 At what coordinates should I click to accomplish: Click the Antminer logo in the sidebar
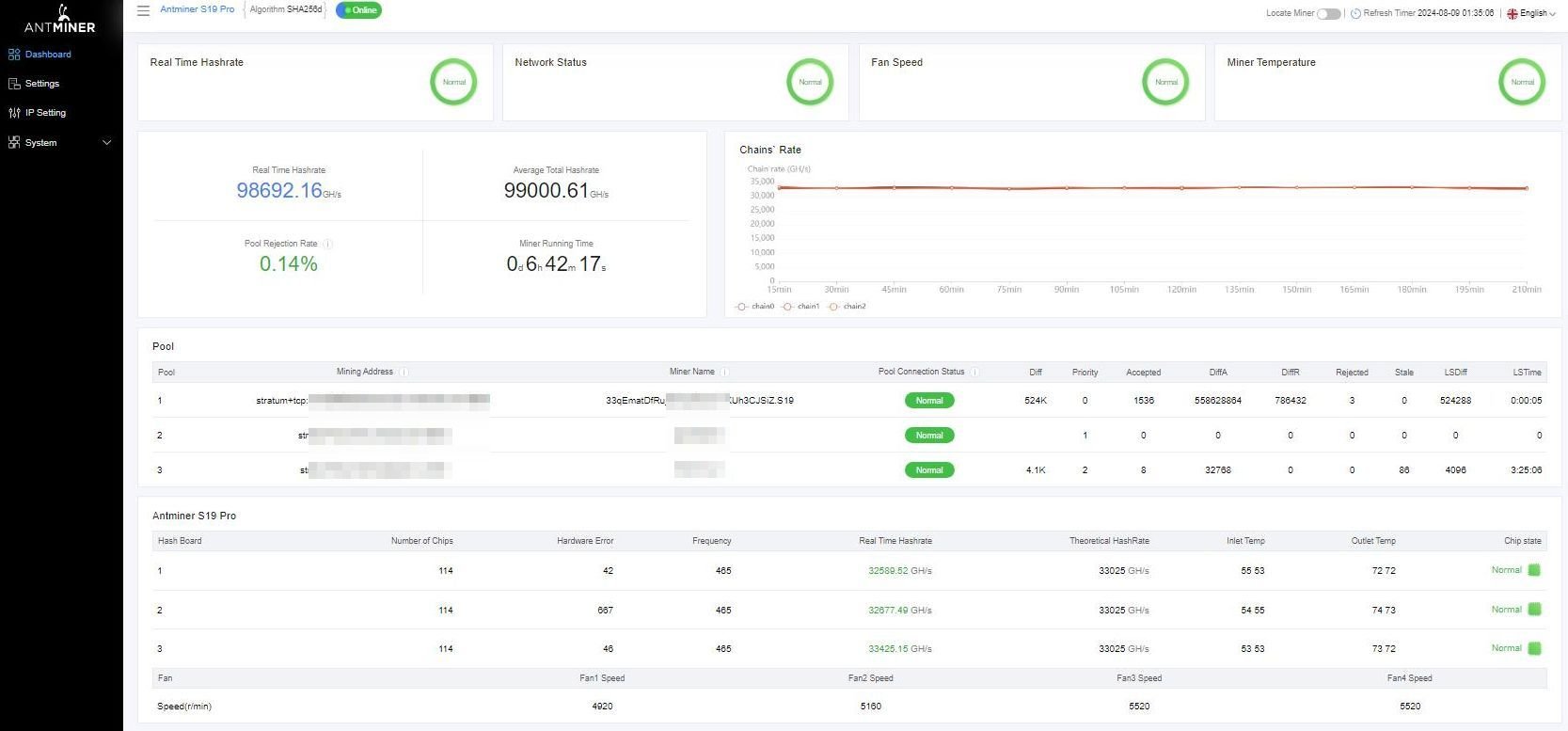60,19
